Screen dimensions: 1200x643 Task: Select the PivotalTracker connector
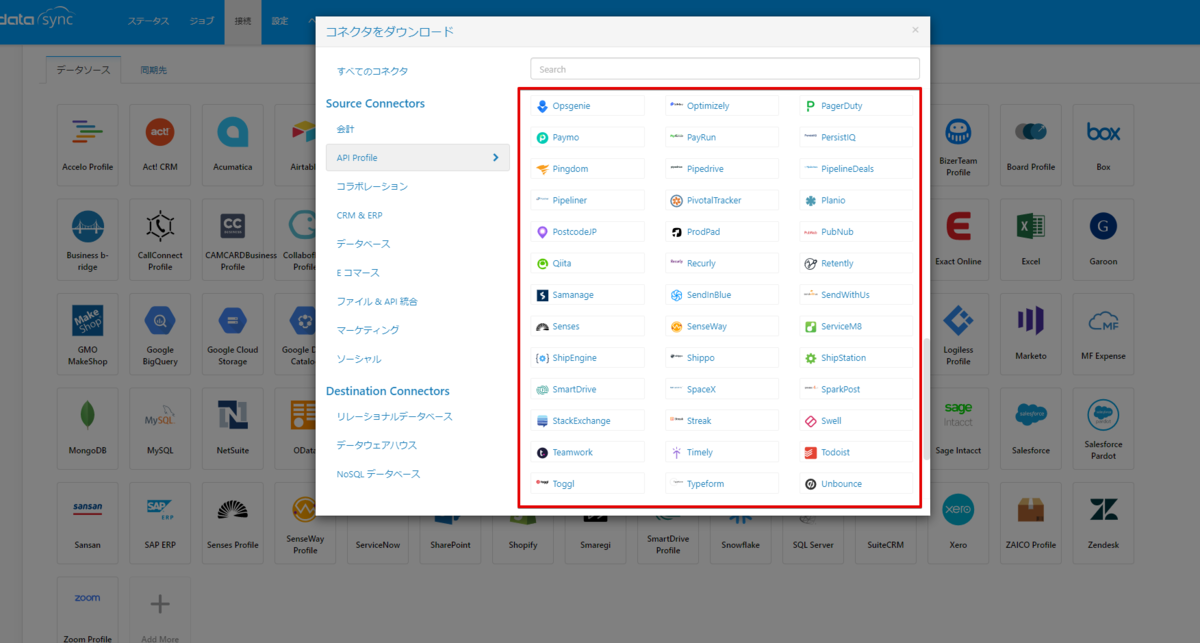click(721, 200)
